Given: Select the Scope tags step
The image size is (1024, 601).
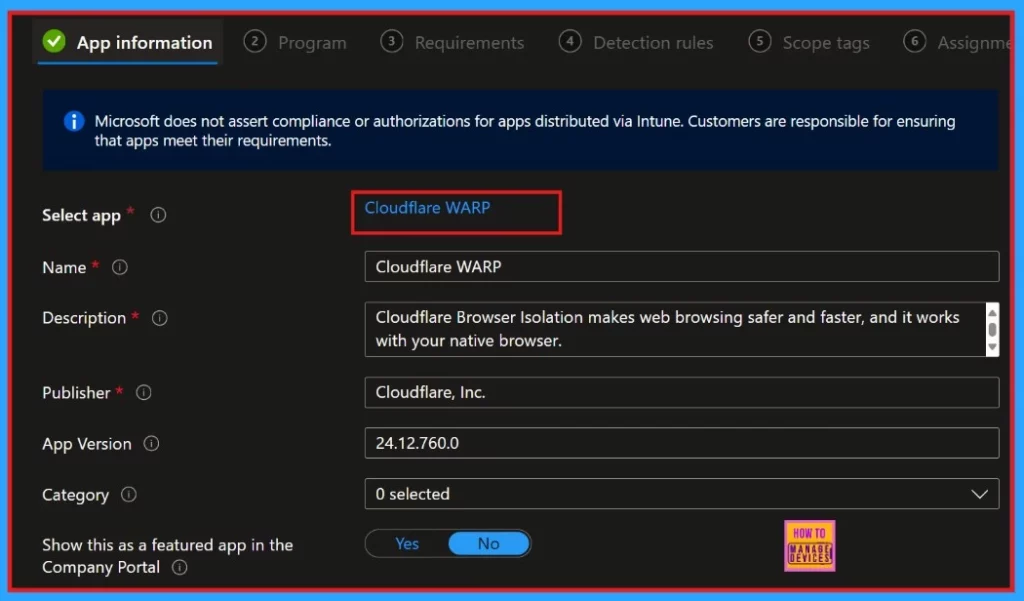Looking at the screenshot, I should (809, 42).
